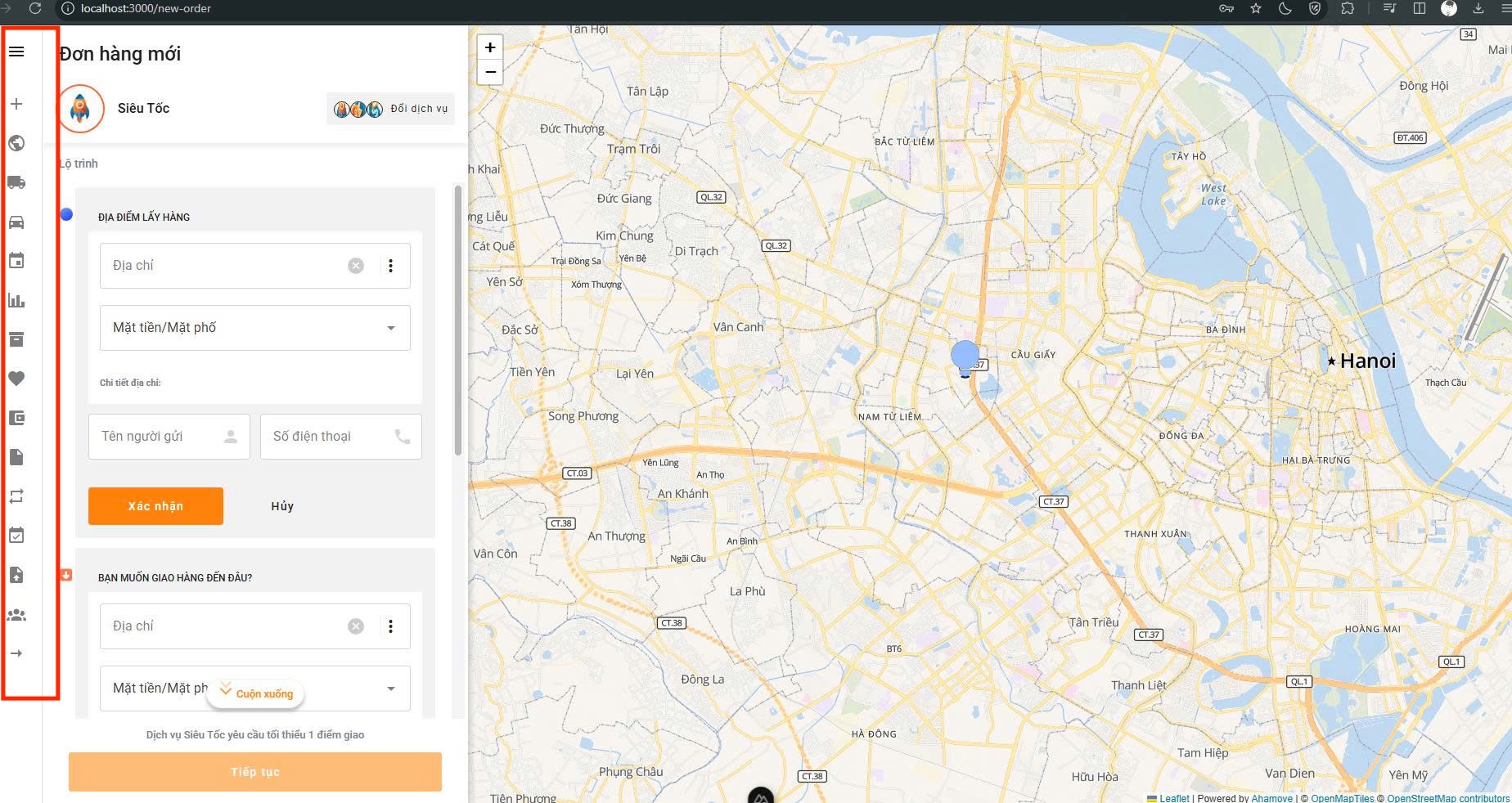Click the Tên người gửi field
Viewport: 1512px width, 803px height.
(160, 437)
